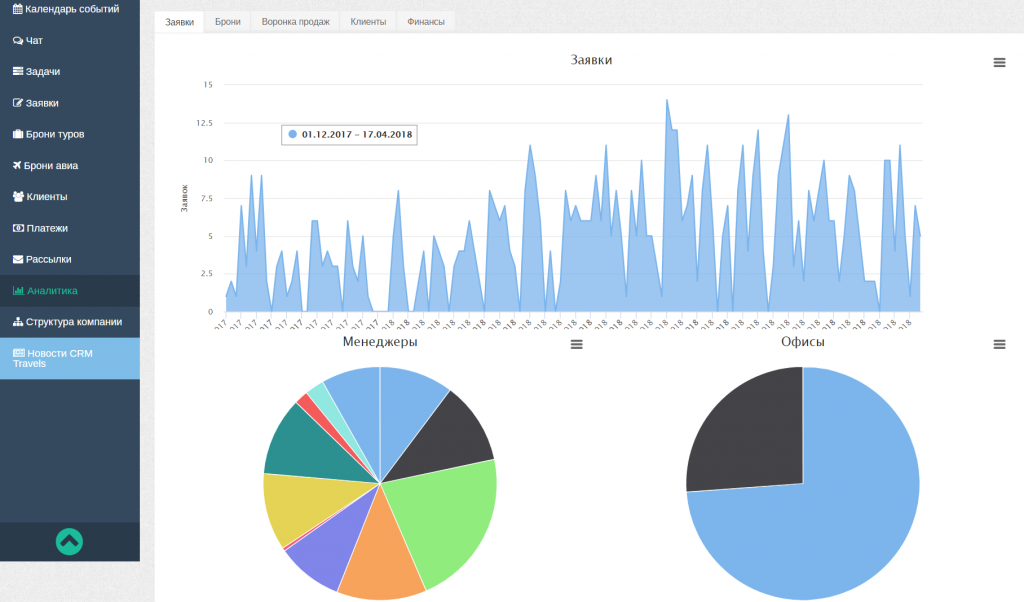Click the suitcase icon beside Брони туров
The width and height of the screenshot is (1024, 602).
[x=18, y=134]
